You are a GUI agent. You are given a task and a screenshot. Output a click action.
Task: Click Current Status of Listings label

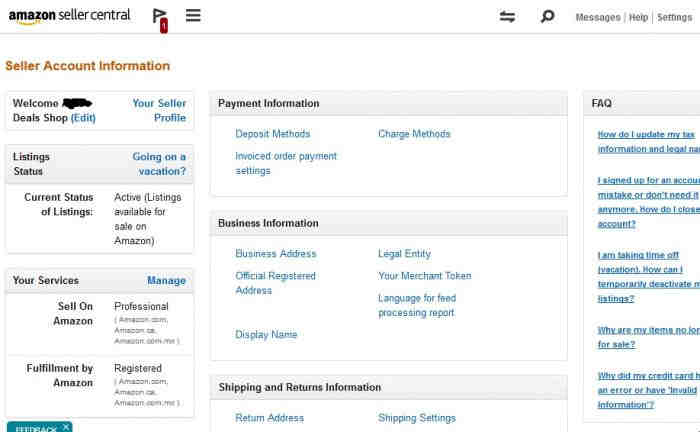[x=58, y=204]
